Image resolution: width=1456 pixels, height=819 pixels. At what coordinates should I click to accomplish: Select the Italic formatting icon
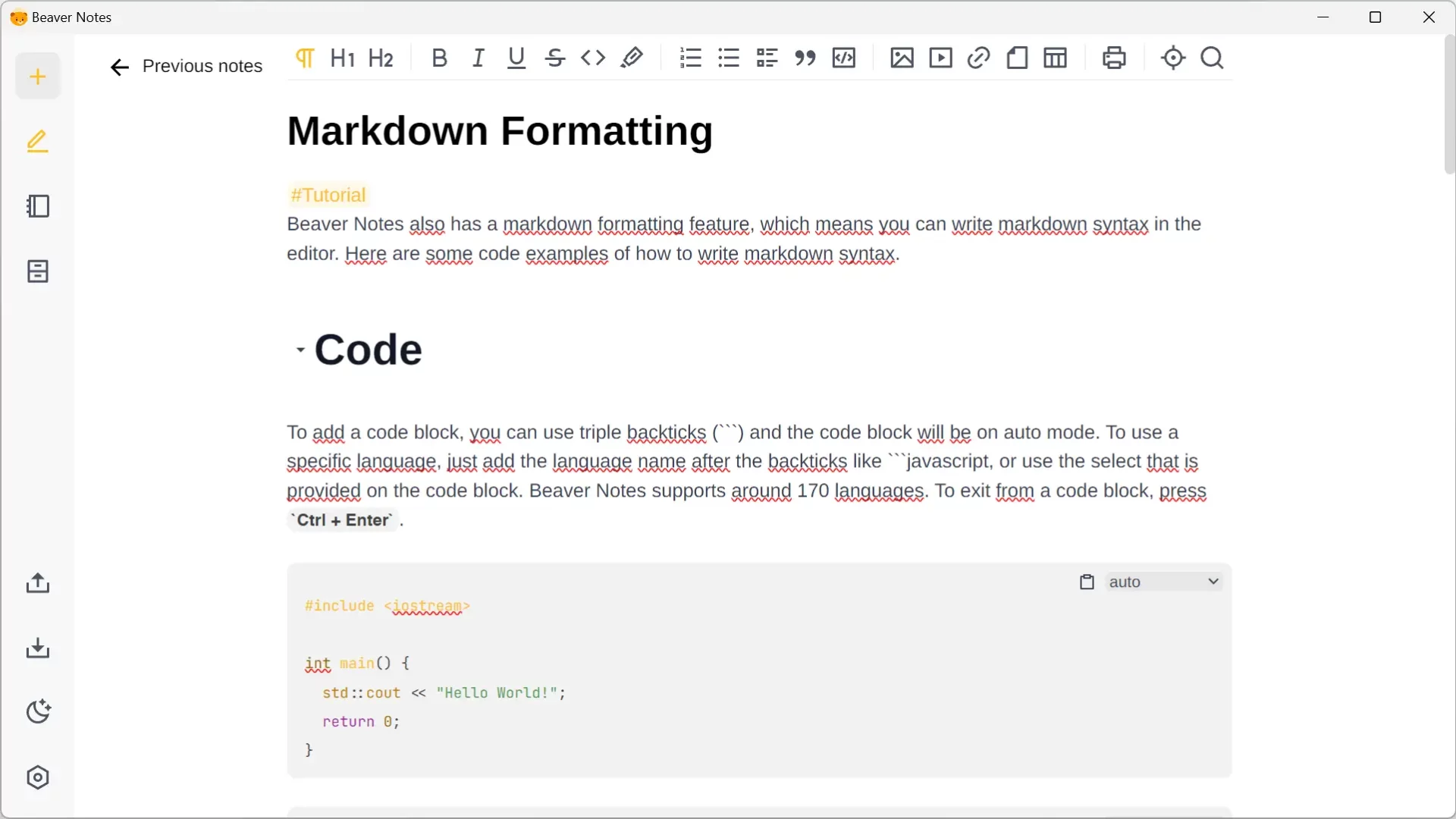coord(478,58)
